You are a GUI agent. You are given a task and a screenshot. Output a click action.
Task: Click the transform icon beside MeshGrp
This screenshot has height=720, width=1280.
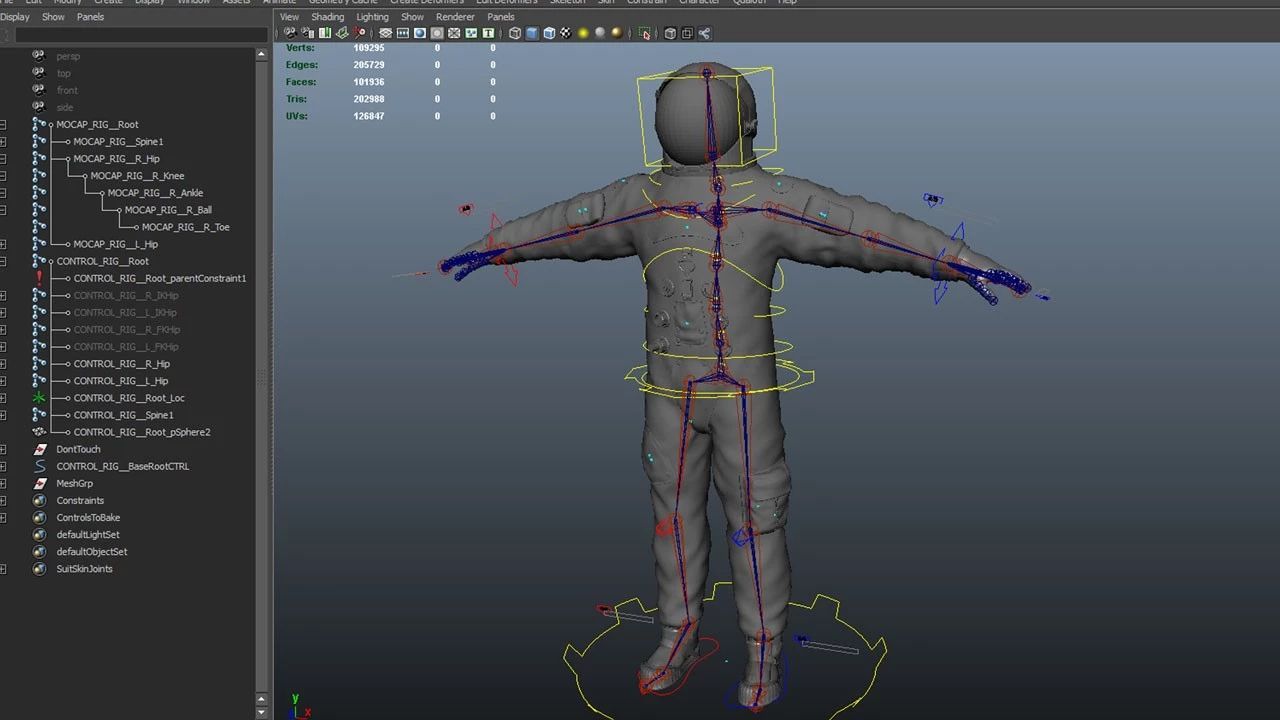pos(39,483)
